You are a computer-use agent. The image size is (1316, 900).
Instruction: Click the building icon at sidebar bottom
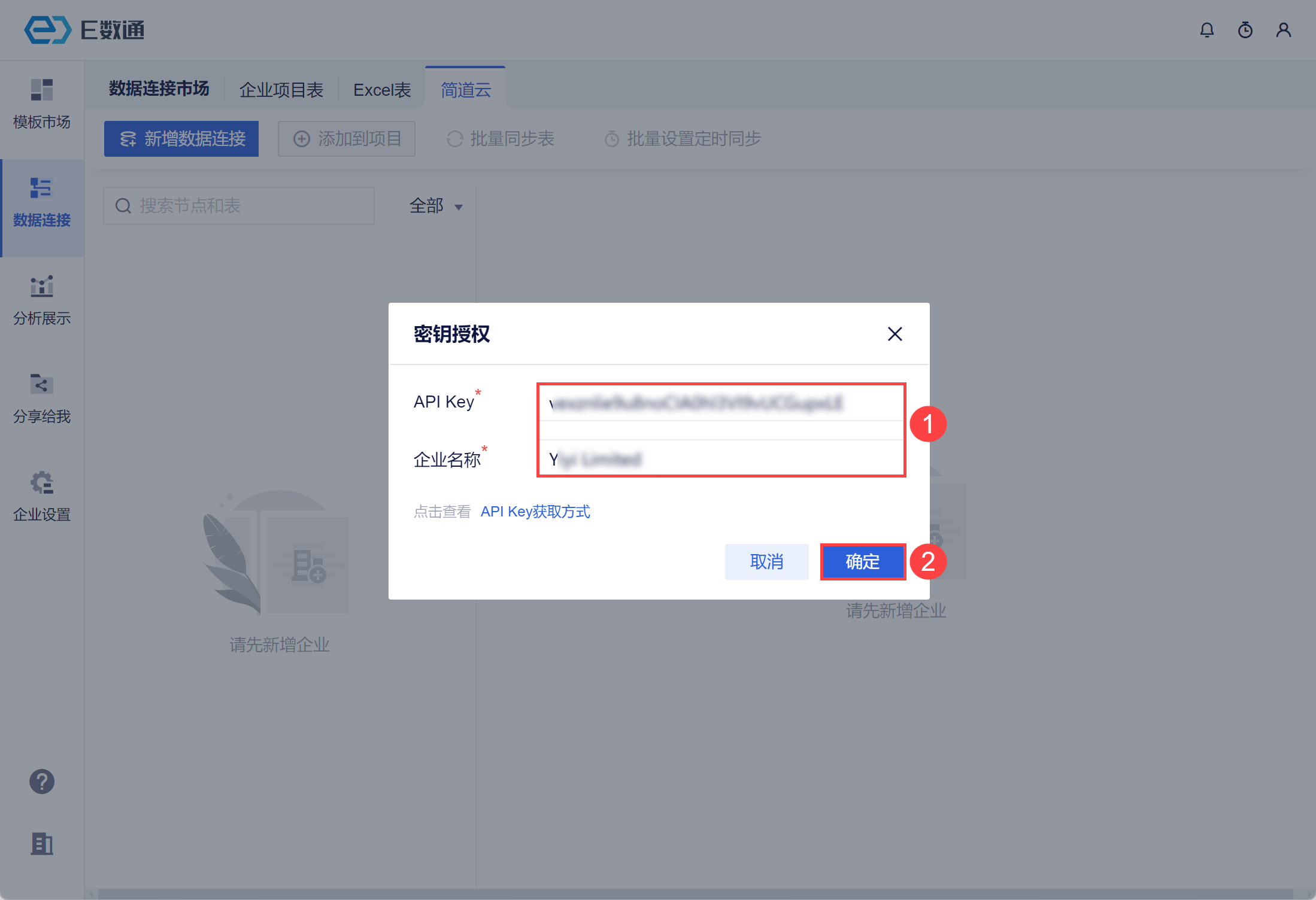[42, 844]
